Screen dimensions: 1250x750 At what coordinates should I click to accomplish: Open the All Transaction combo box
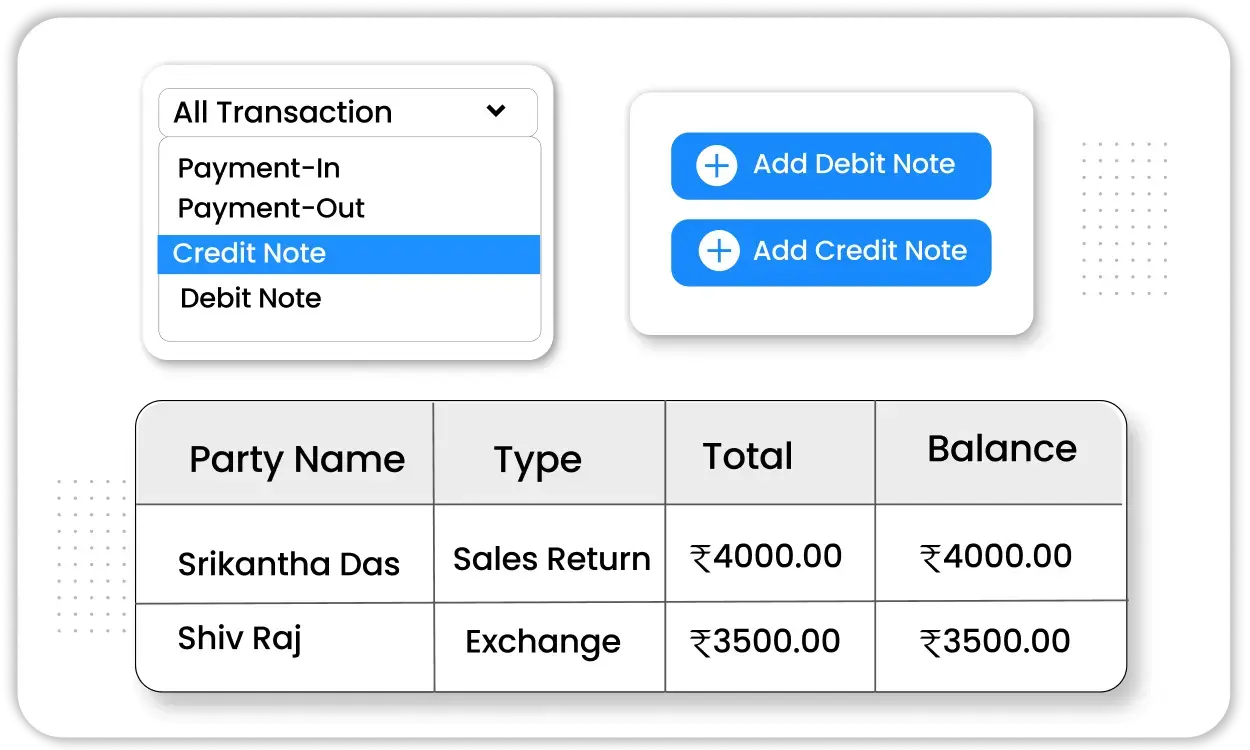(347, 112)
